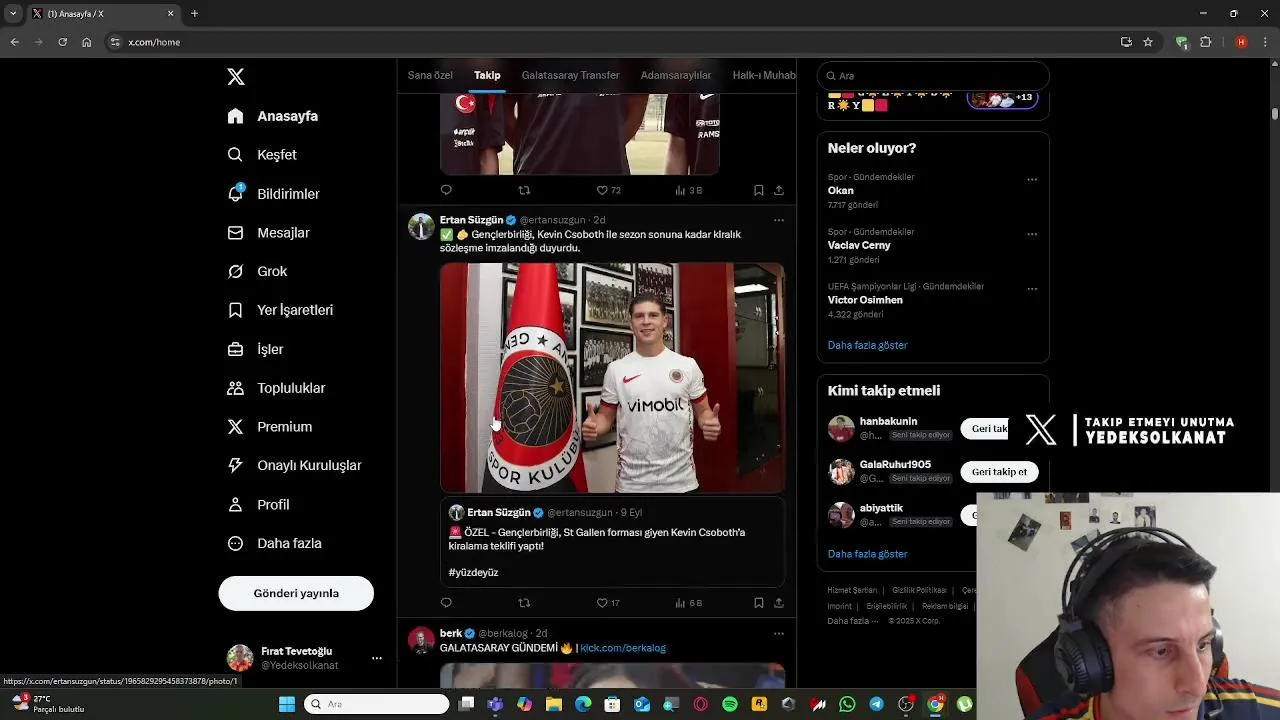This screenshot has width=1280, height=720.
Task: Open Onaylı Kuruluşlar lightning icon
Action: (235, 465)
